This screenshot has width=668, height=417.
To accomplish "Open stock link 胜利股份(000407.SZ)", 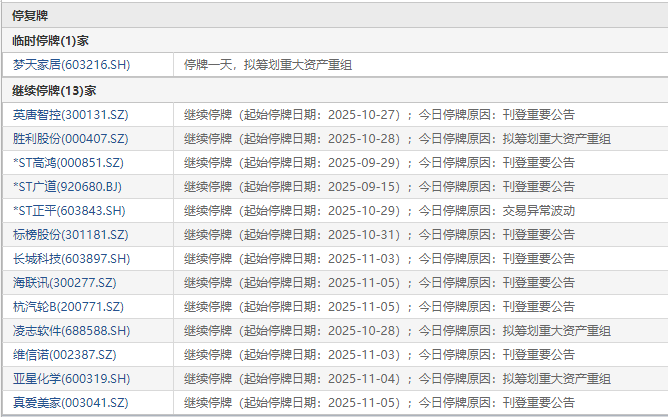I will pyautogui.click(x=70, y=138).
